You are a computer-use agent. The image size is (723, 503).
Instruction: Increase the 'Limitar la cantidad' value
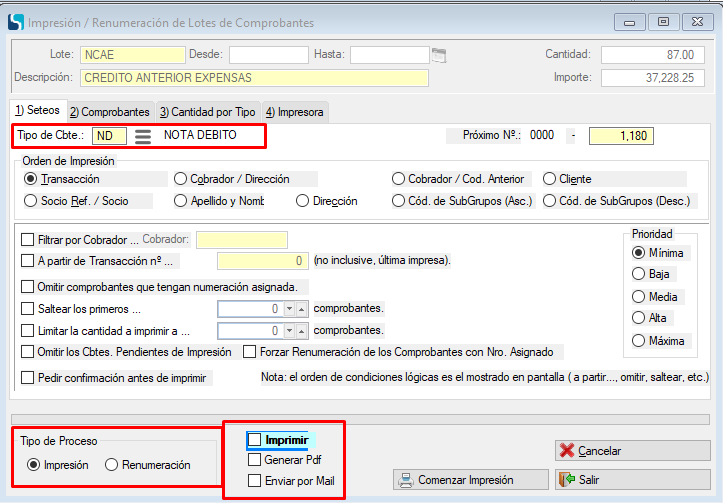302,330
